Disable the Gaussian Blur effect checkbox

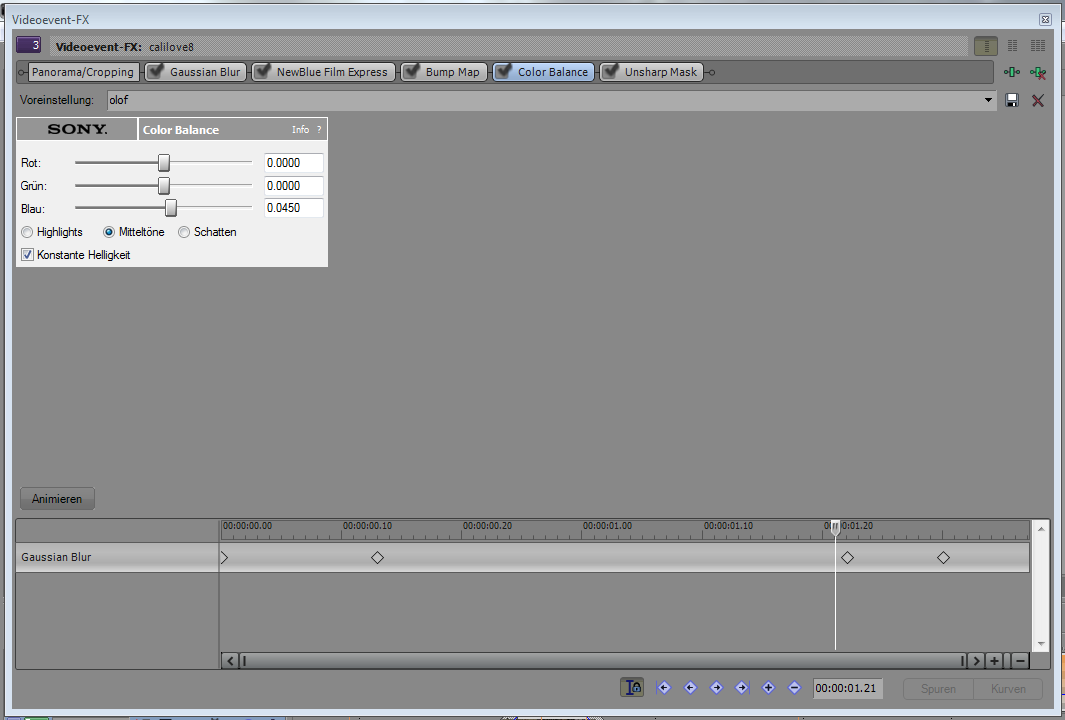pyautogui.click(x=156, y=72)
